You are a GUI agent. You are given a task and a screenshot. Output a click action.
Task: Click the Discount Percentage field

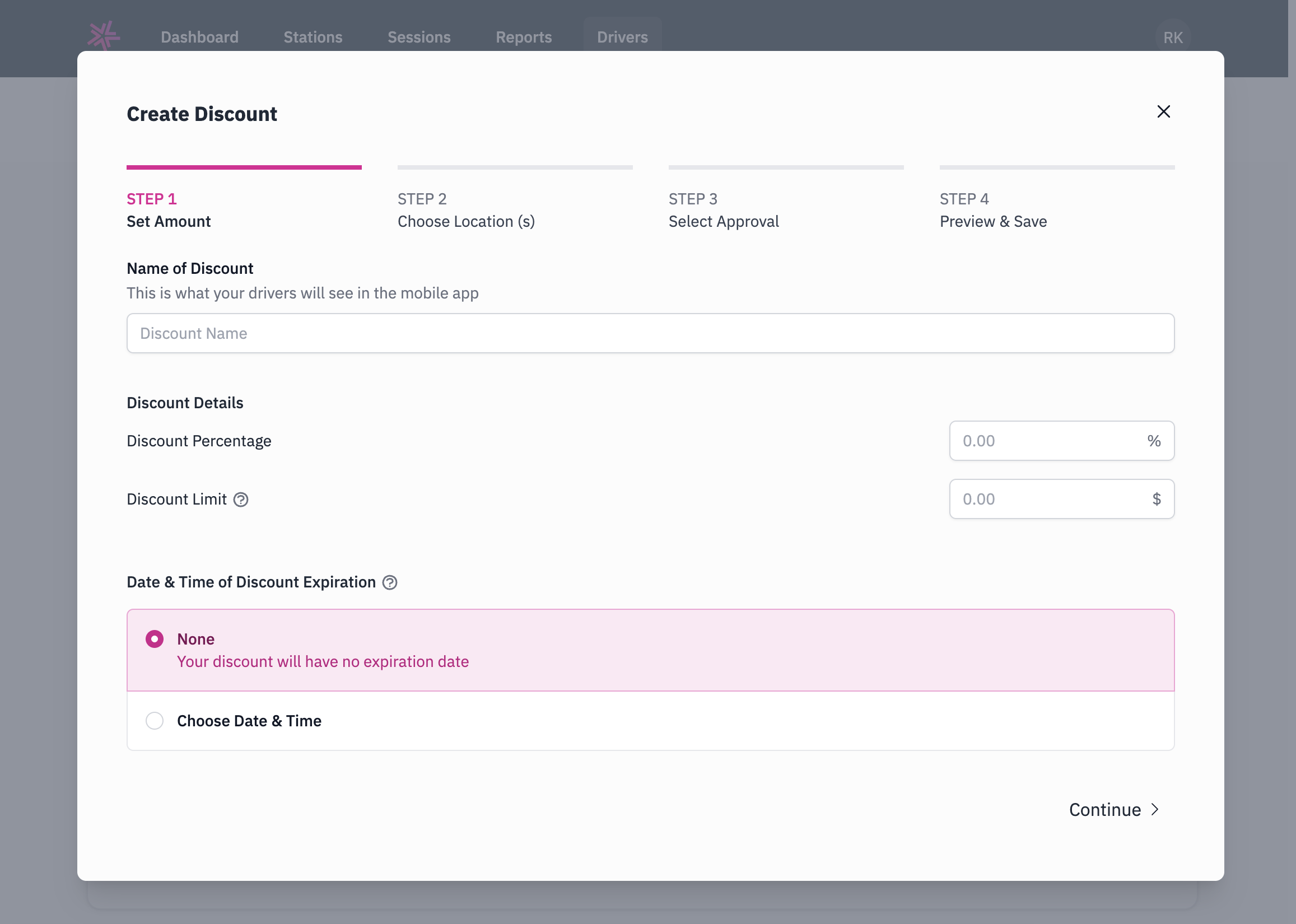pyautogui.click(x=1061, y=441)
